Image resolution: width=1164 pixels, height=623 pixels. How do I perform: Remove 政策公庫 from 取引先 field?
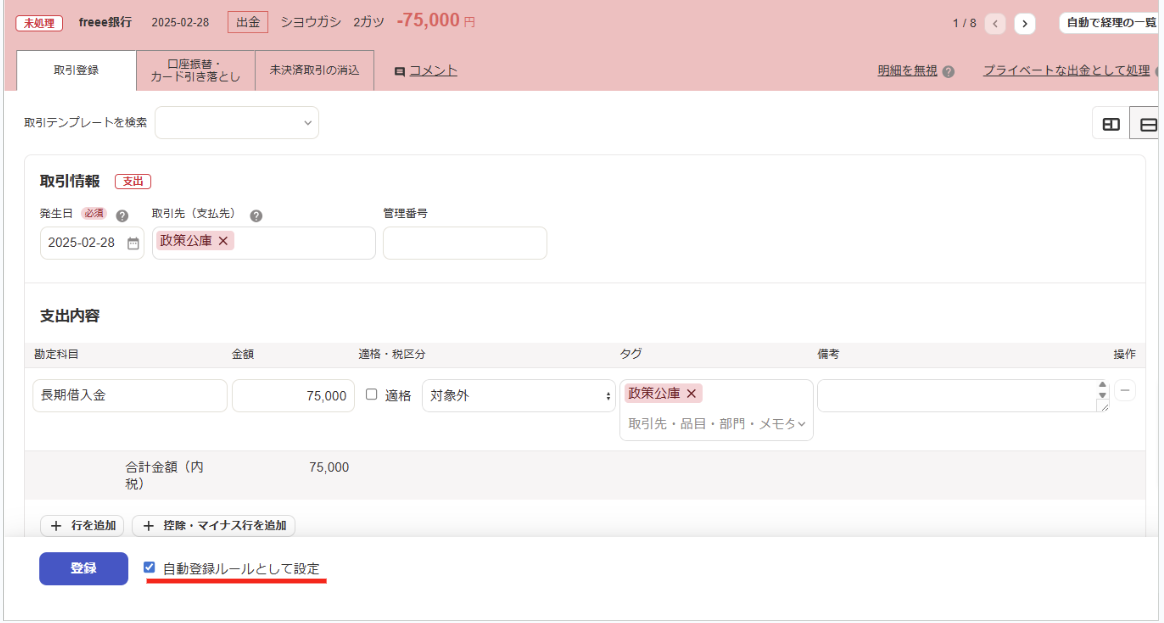(x=224, y=241)
